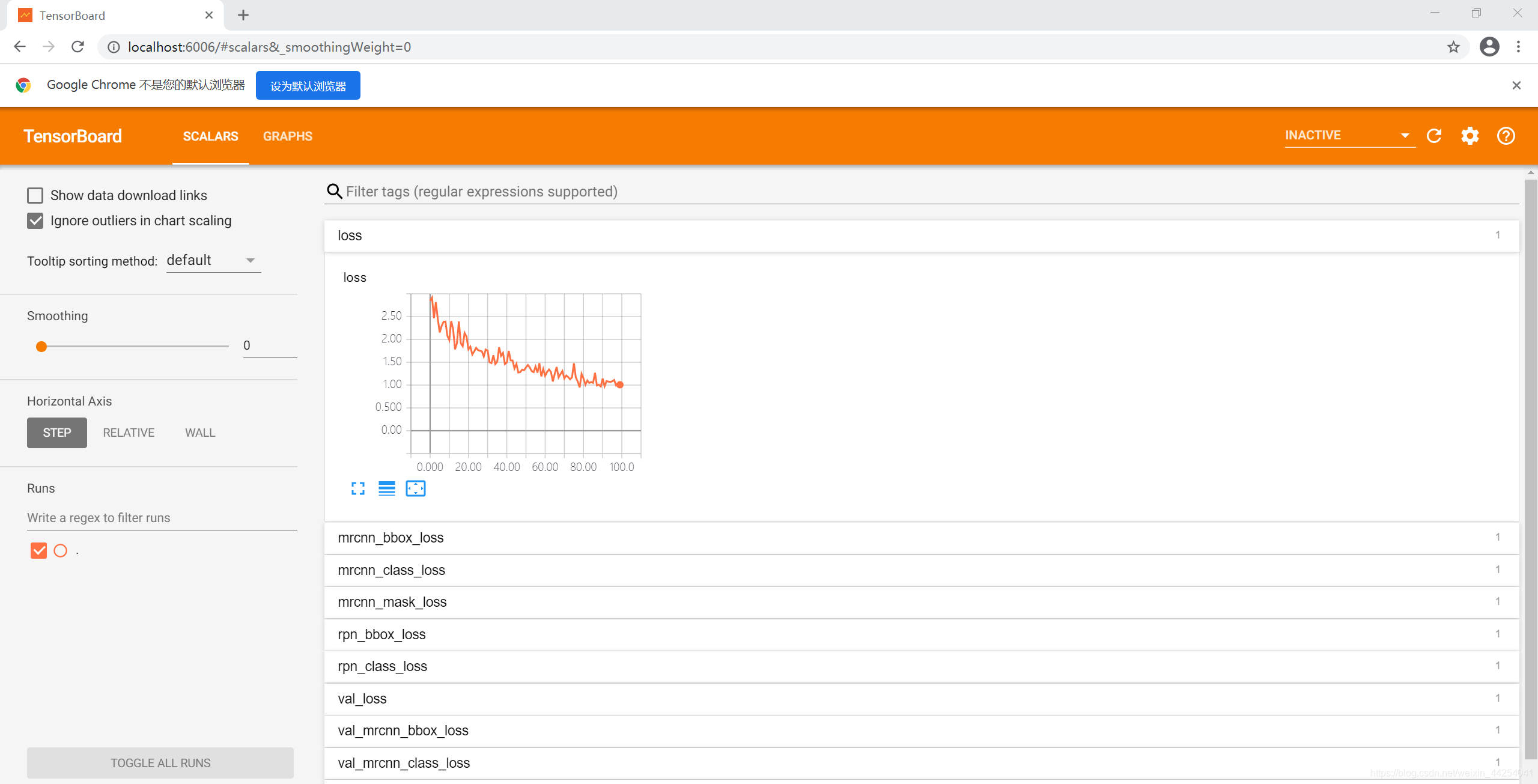Reload the browser page

tap(78, 47)
